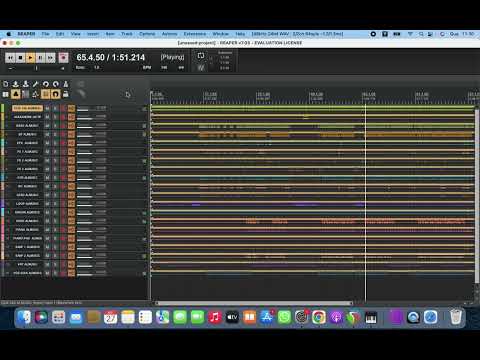Image resolution: width=480 pixels, height=360 pixels.
Task: Open the FX button on the LOOP track
Action: [x=71, y=204]
